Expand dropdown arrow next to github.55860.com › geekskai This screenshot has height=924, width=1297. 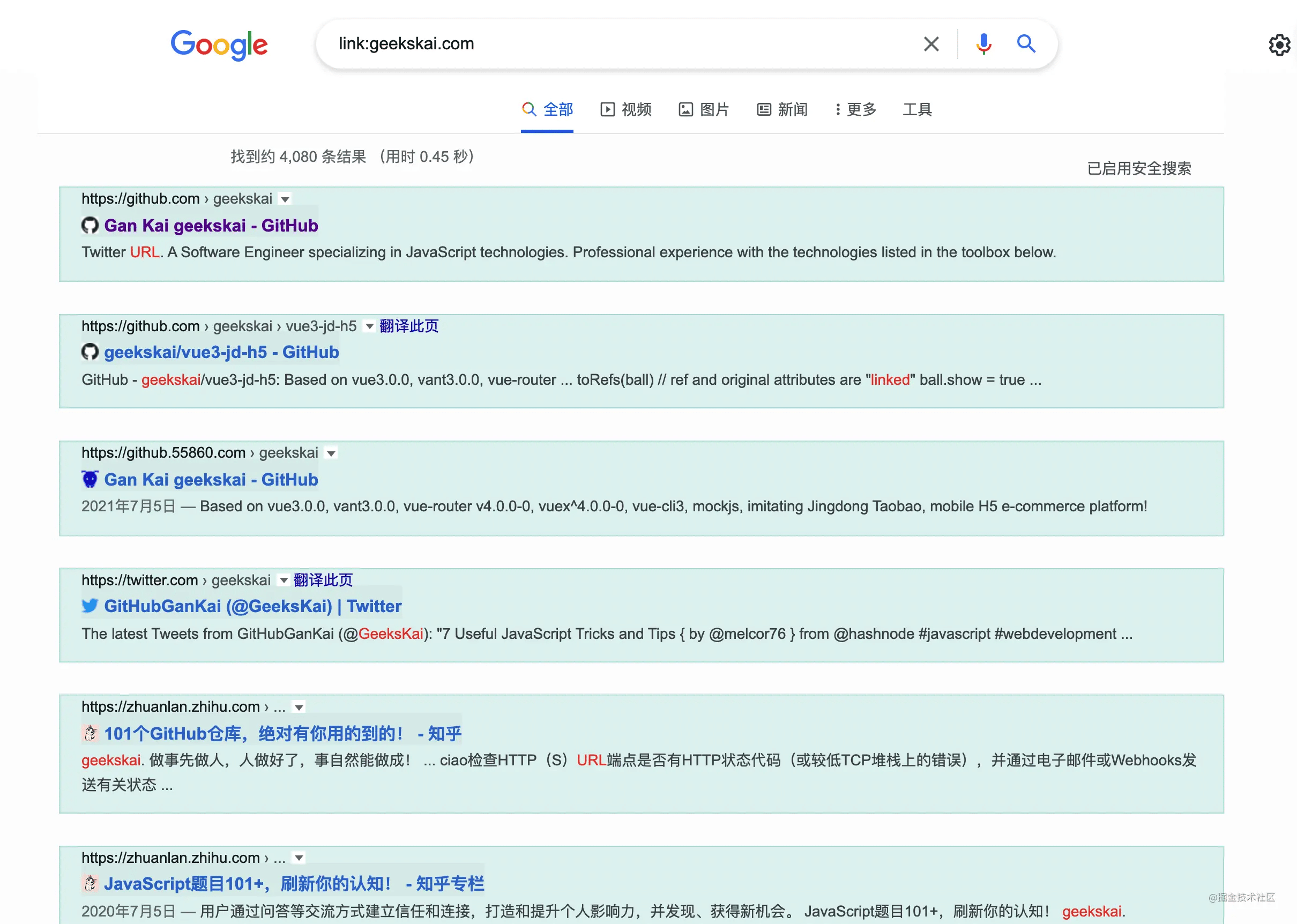click(x=331, y=453)
